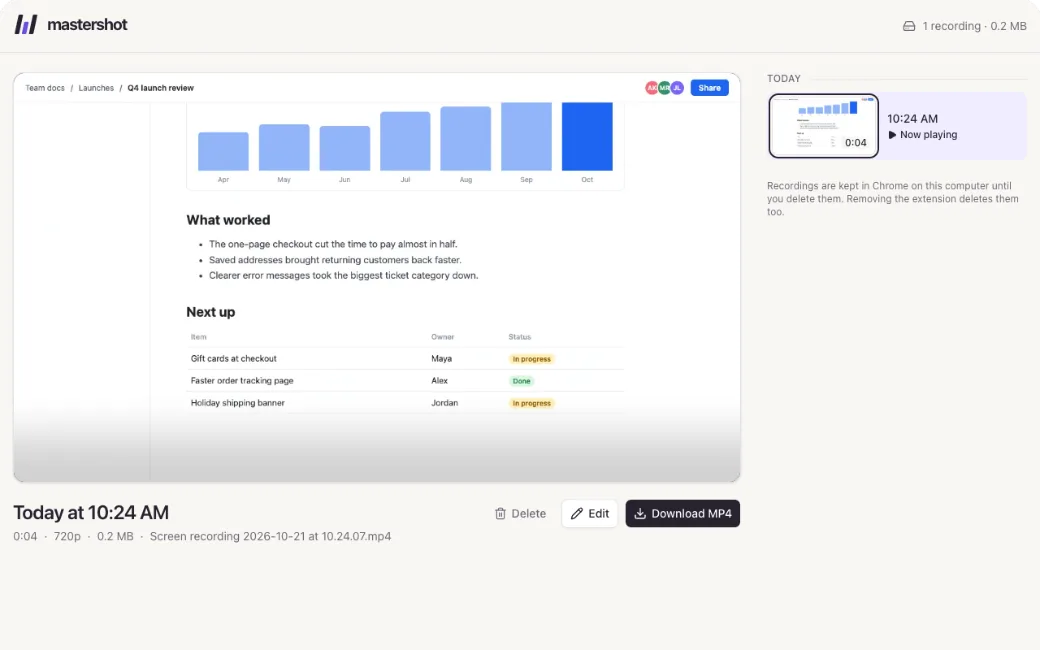Click the 'Team docs' breadcrumb
Viewport: 1040px width, 650px height.
[45, 88]
